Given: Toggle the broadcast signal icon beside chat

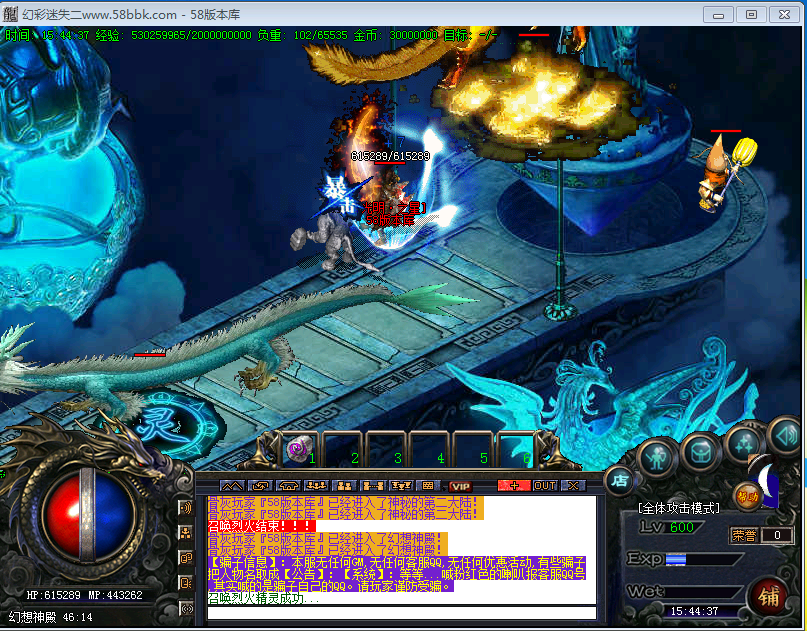Looking at the screenshot, I should pyautogui.click(x=185, y=608).
